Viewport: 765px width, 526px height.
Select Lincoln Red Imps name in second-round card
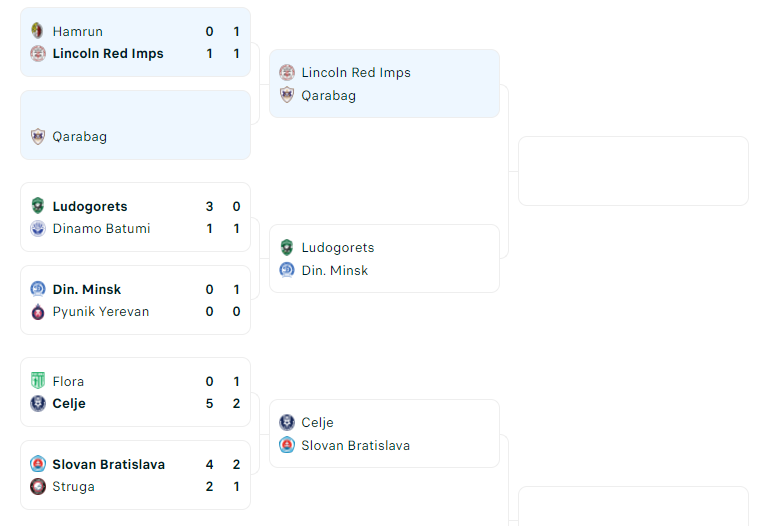(x=356, y=73)
